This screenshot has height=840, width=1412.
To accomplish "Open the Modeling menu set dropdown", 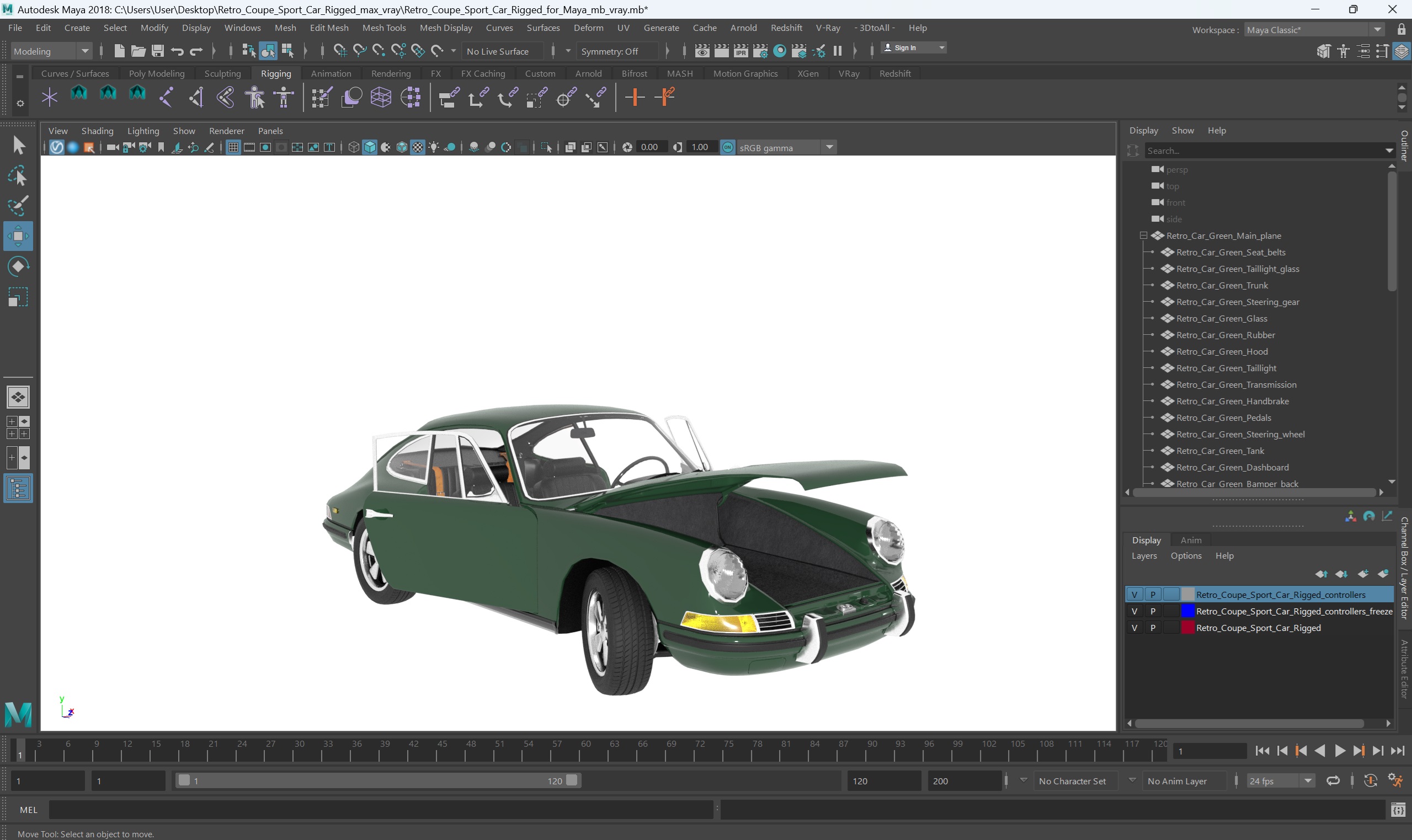I will pyautogui.click(x=51, y=51).
